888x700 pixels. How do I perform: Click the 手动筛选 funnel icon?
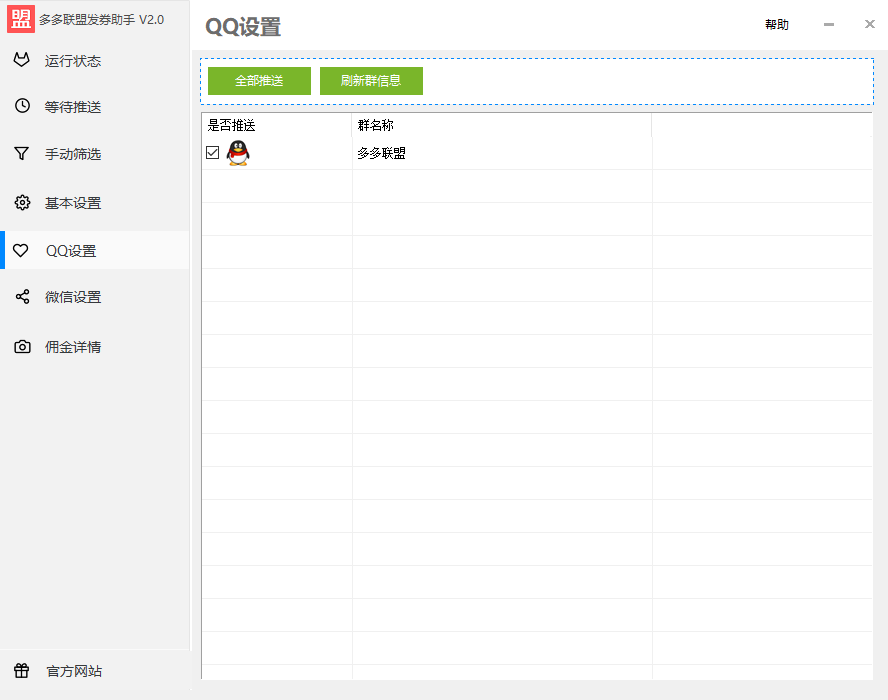[22, 153]
